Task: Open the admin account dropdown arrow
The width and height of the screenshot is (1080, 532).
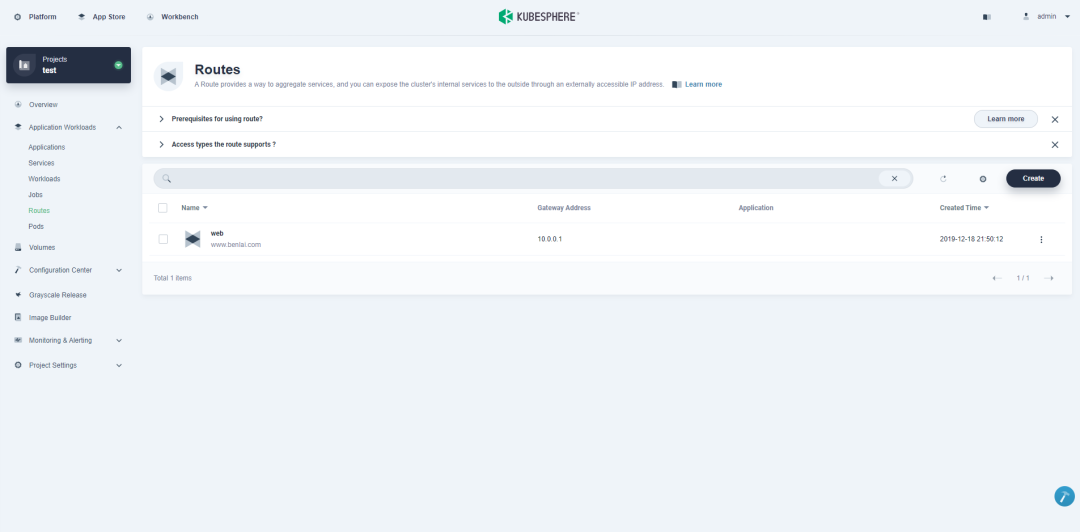Action: [x=1067, y=17]
